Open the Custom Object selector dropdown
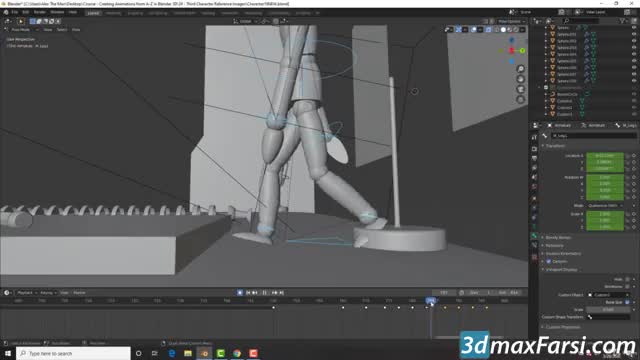 tap(608, 295)
